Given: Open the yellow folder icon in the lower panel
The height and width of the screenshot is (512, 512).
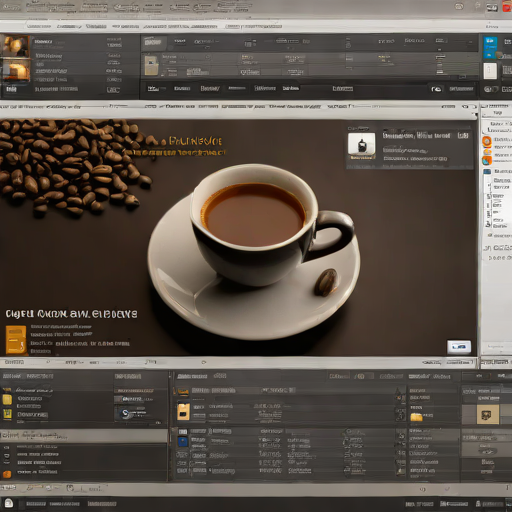Looking at the screenshot, I should tap(416, 417).
